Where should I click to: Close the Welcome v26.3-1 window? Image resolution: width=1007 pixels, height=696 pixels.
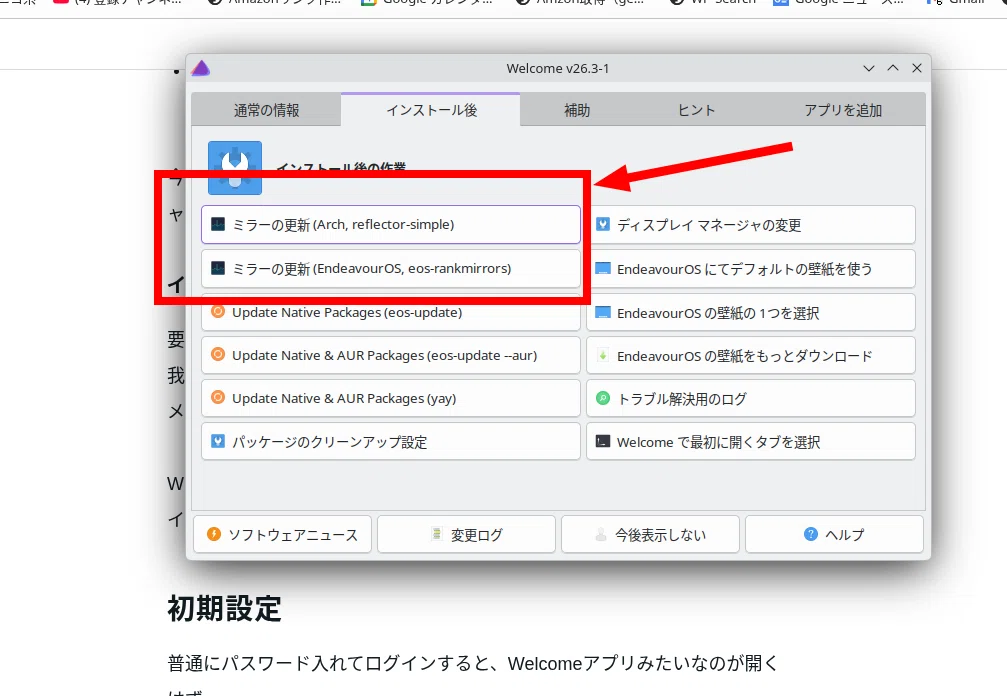point(917,68)
